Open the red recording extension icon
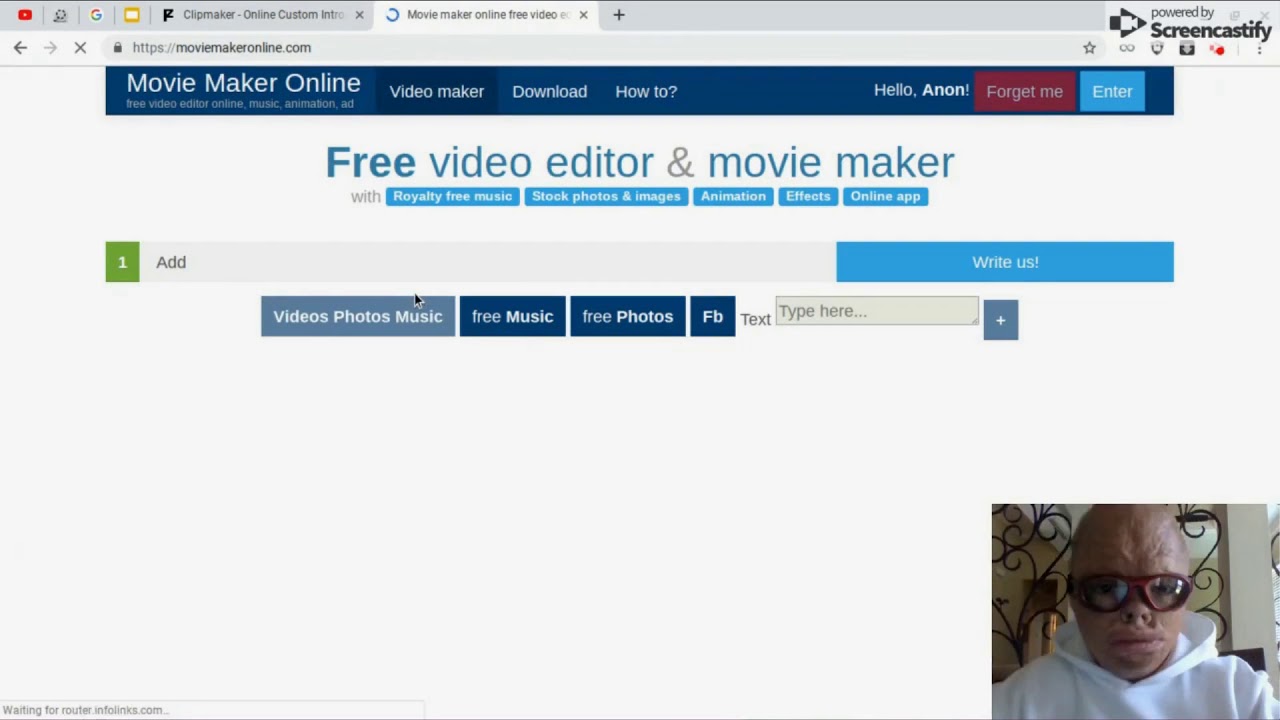Image resolution: width=1280 pixels, height=720 pixels. 1217,48
